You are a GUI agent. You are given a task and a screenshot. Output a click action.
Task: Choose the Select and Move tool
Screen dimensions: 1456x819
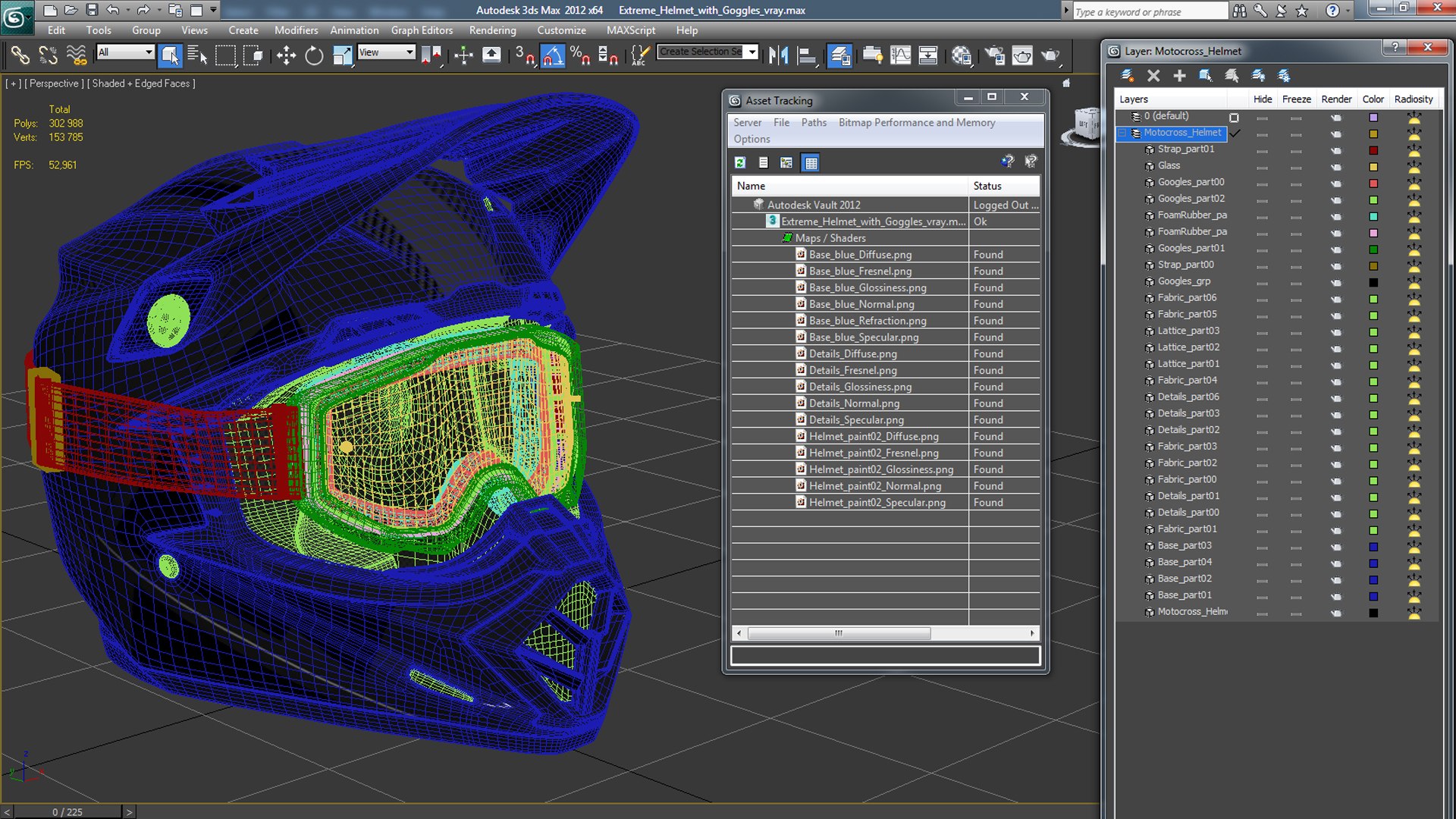tap(286, 55)
